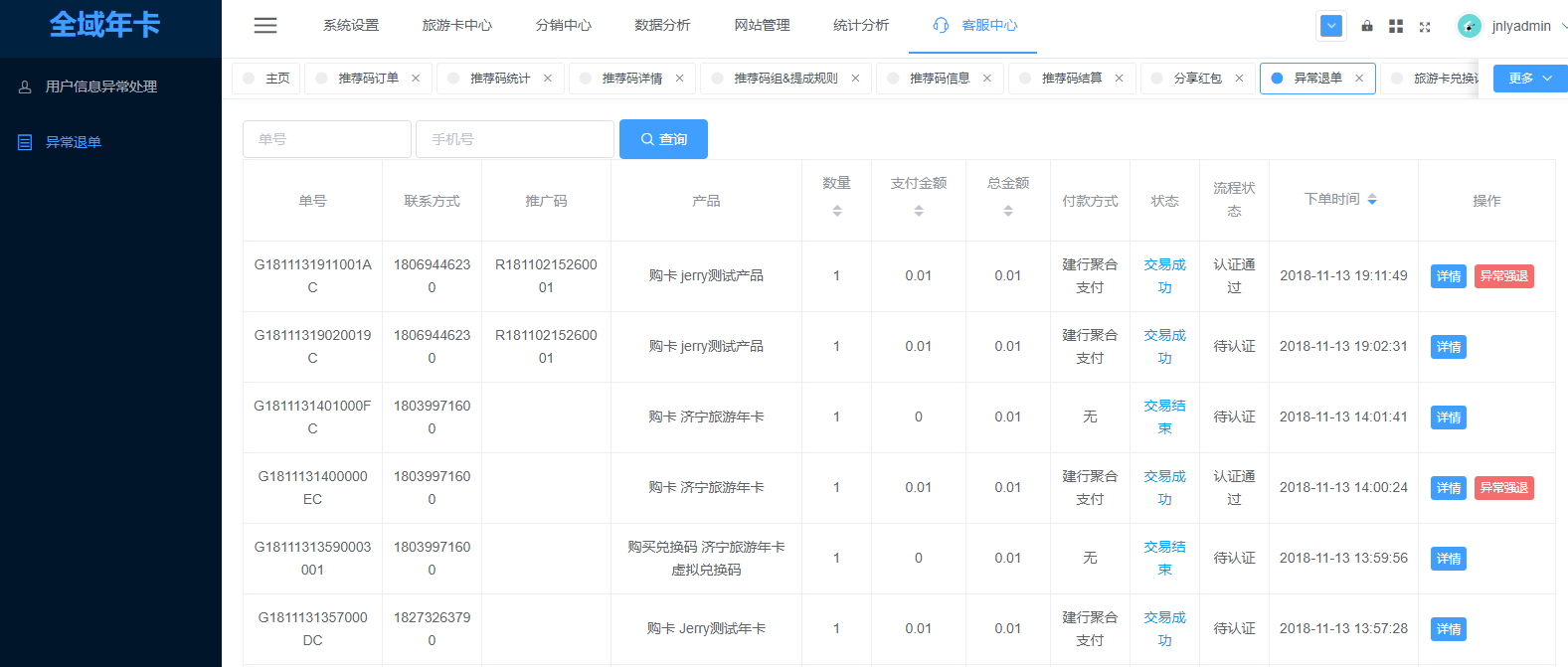Click the 单号 input field
This screenshot has height=667, width=1568.
(326, 139)
